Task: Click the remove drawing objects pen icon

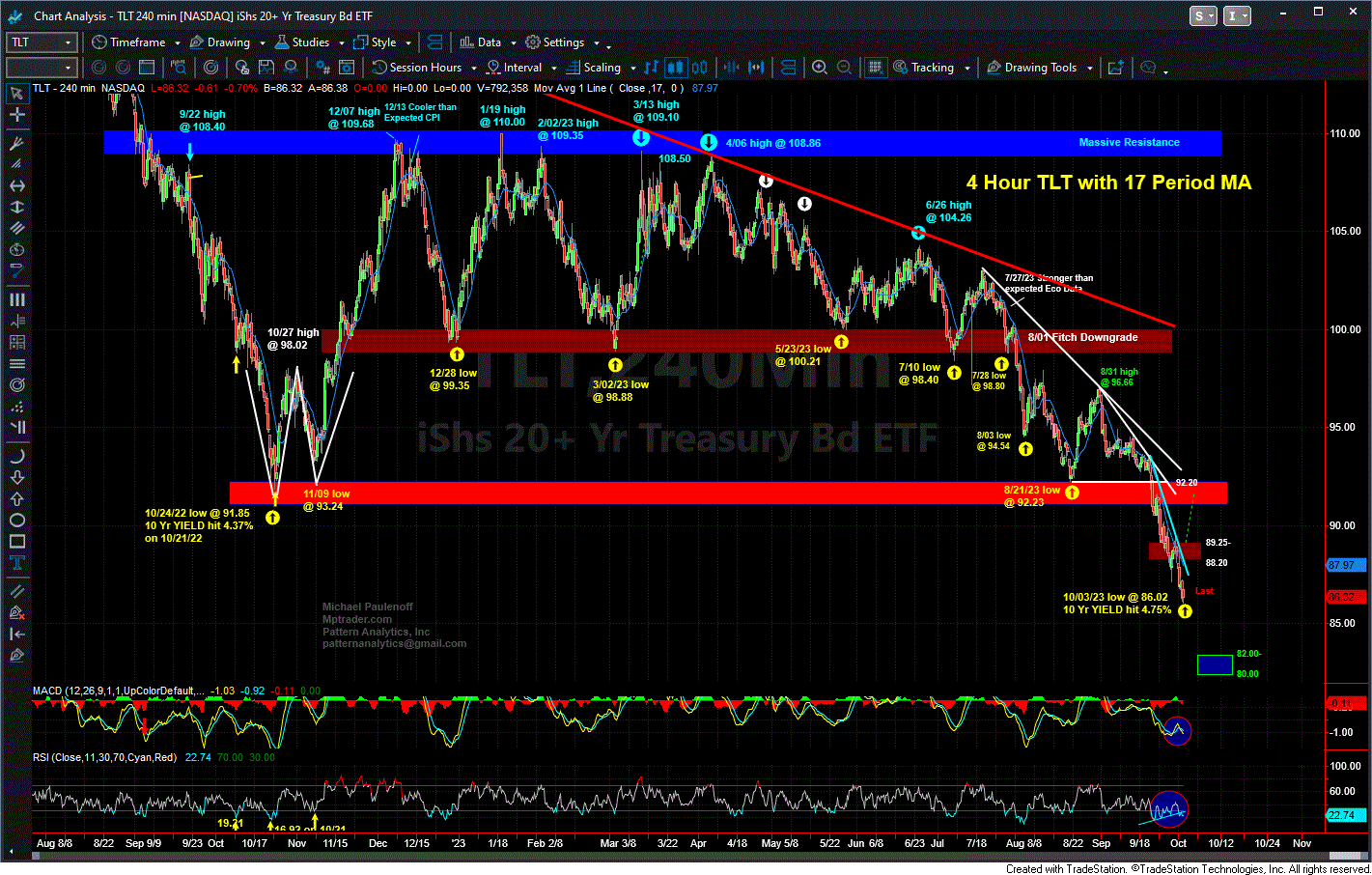Action: (x=16, y=612)
